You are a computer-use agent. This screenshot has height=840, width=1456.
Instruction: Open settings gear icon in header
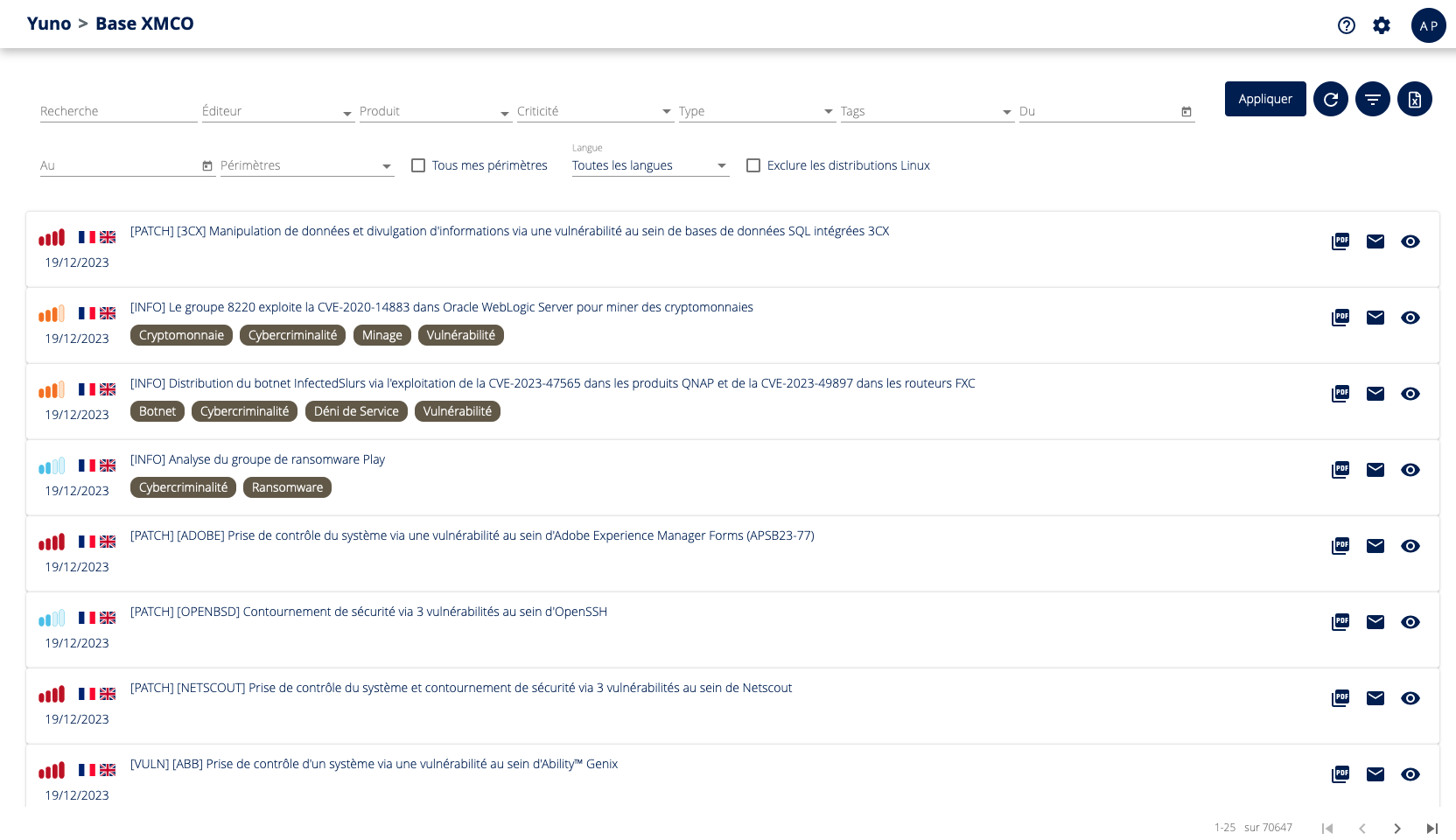1381,25
